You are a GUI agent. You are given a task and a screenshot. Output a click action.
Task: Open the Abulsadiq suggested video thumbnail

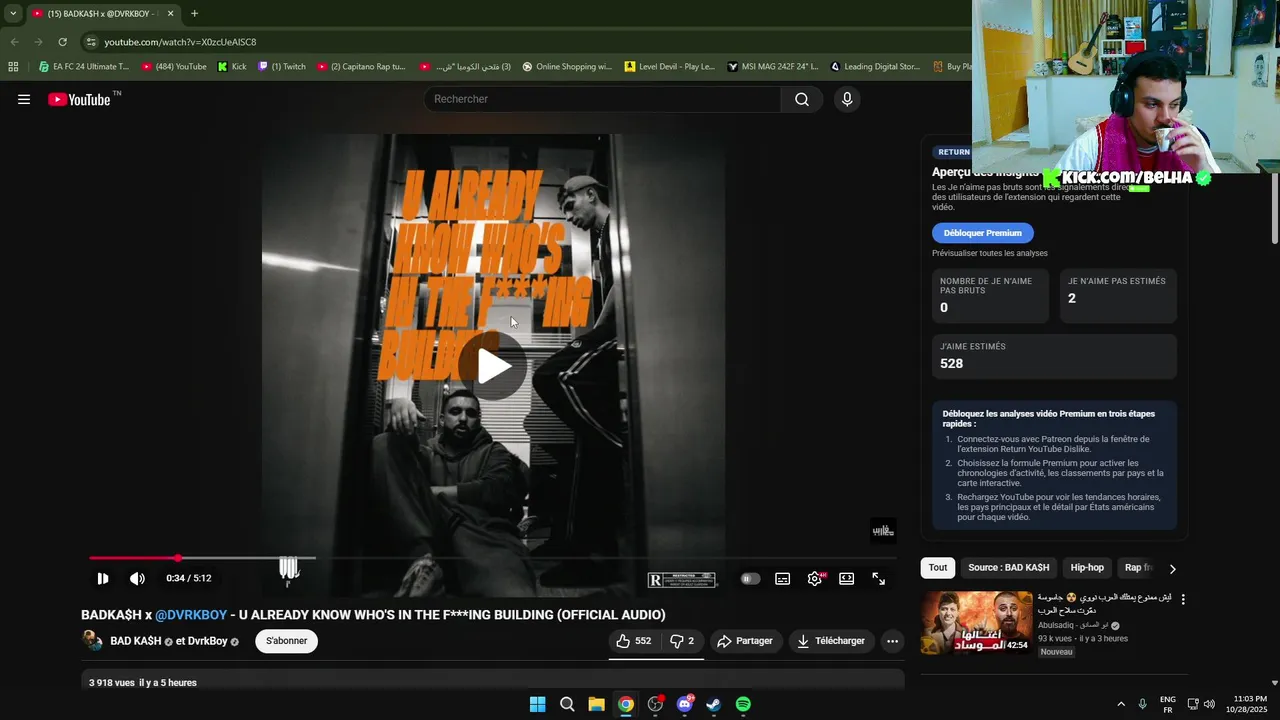pos(976,623)
